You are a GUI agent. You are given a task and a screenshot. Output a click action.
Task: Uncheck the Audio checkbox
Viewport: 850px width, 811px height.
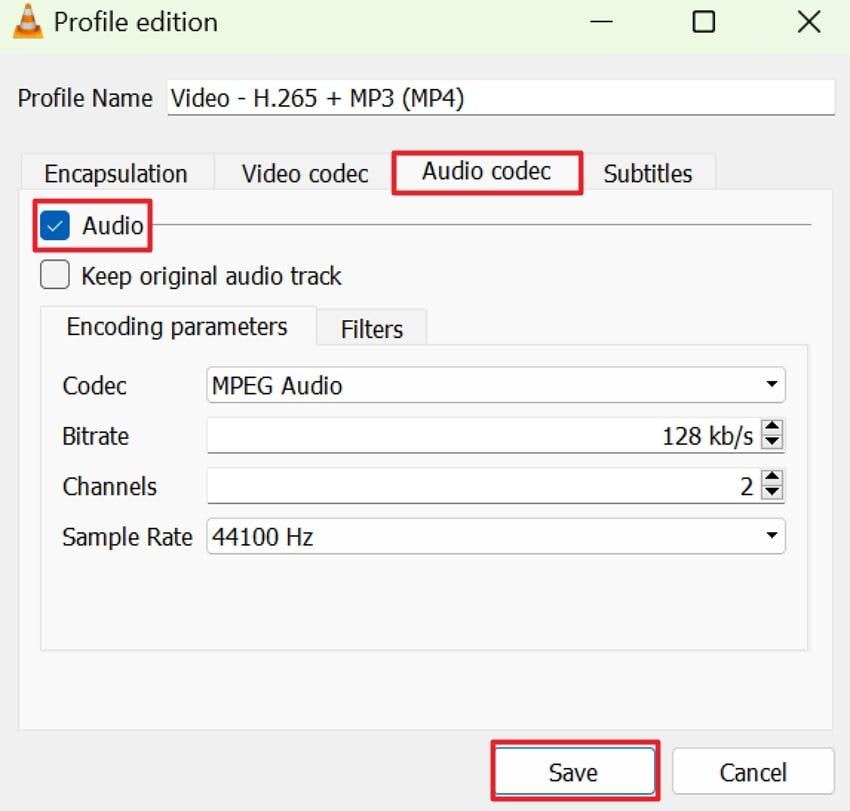pyautogui.click(x=55, y=225)
